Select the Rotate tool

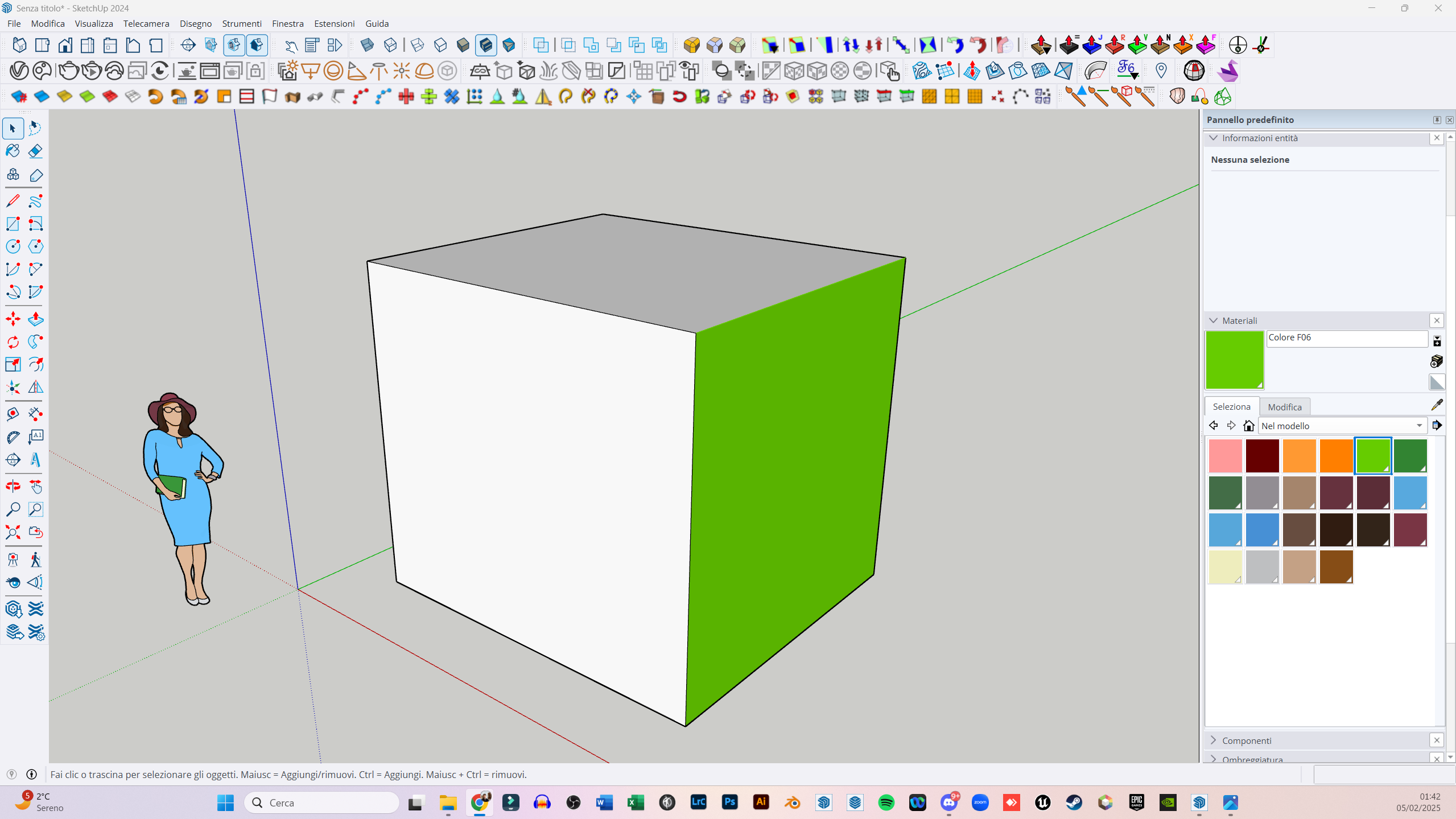(x=13, y=341)
